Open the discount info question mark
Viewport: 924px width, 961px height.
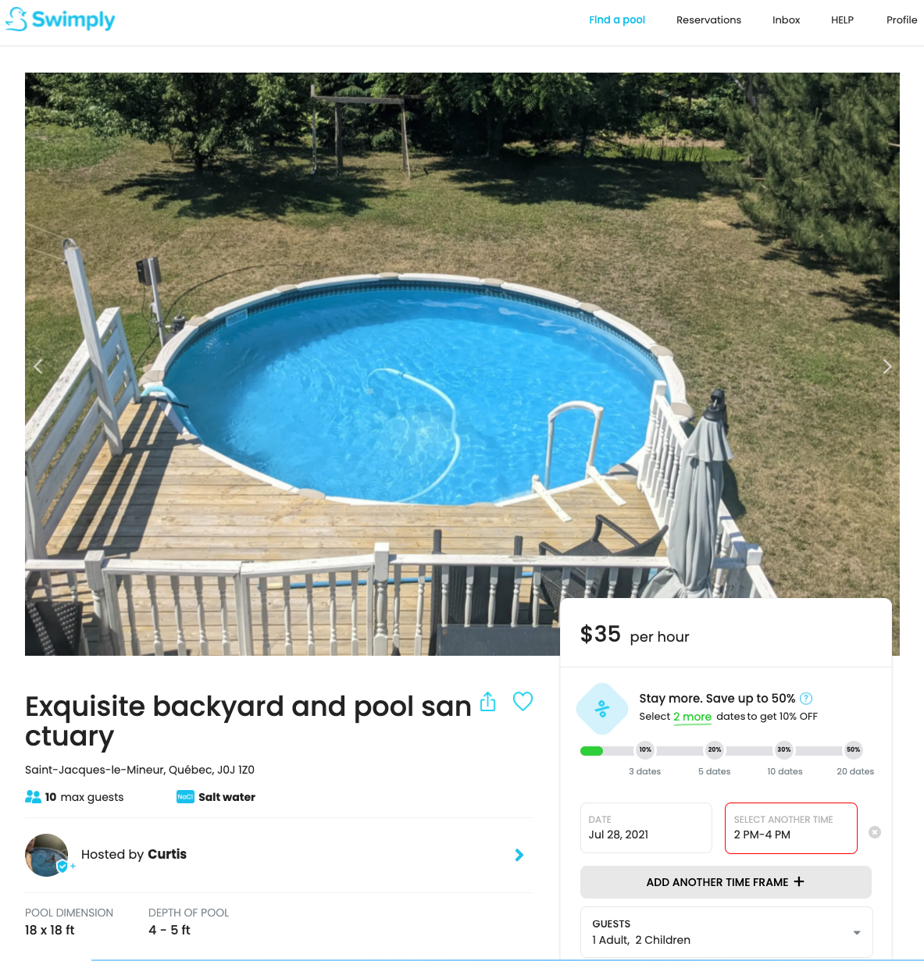(x=806, y=698)
